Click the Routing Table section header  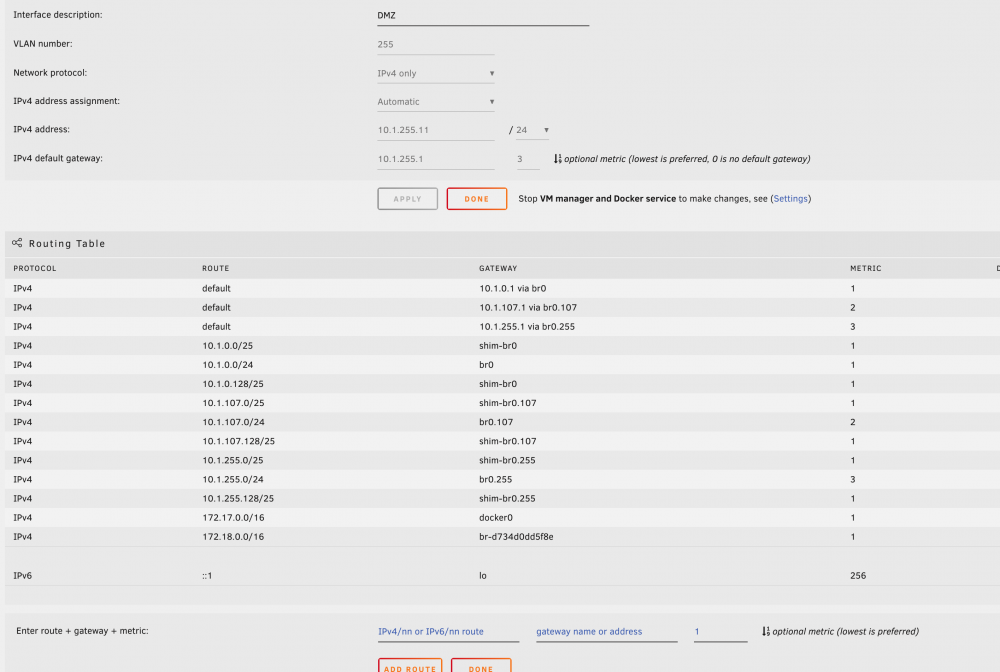pos(503,244)
